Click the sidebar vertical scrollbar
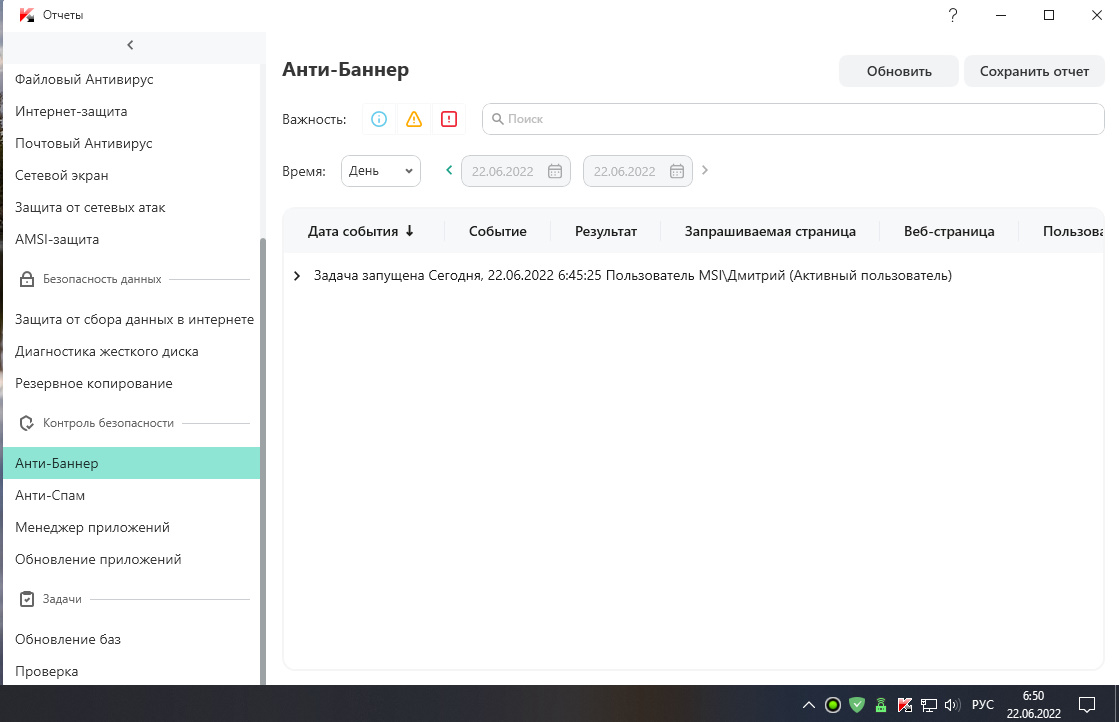1119x722 pixels. (x=263, y=462)
